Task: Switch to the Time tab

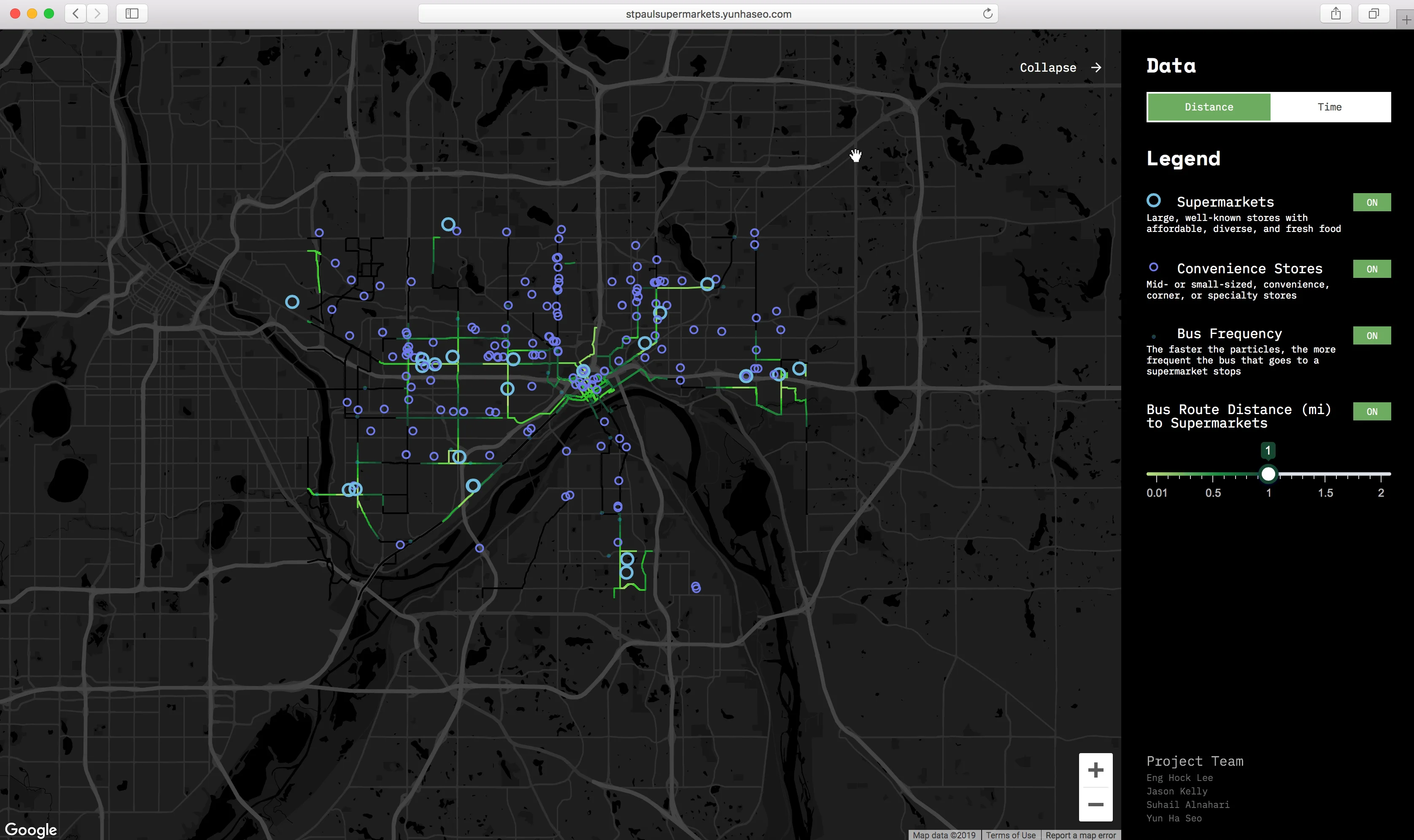Action: click(x=1330, y=107)
